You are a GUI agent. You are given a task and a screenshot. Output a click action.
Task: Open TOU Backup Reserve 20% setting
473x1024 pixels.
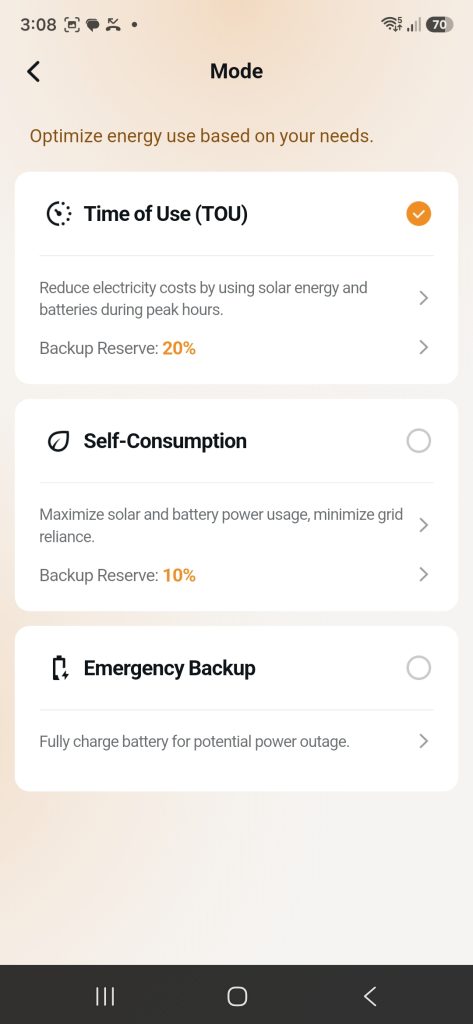(236, 347)
